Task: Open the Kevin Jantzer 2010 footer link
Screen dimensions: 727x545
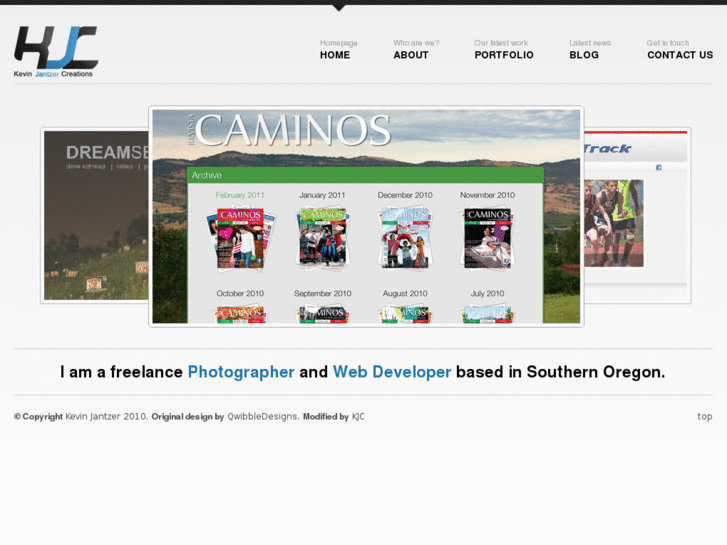Action: (106, 417)
